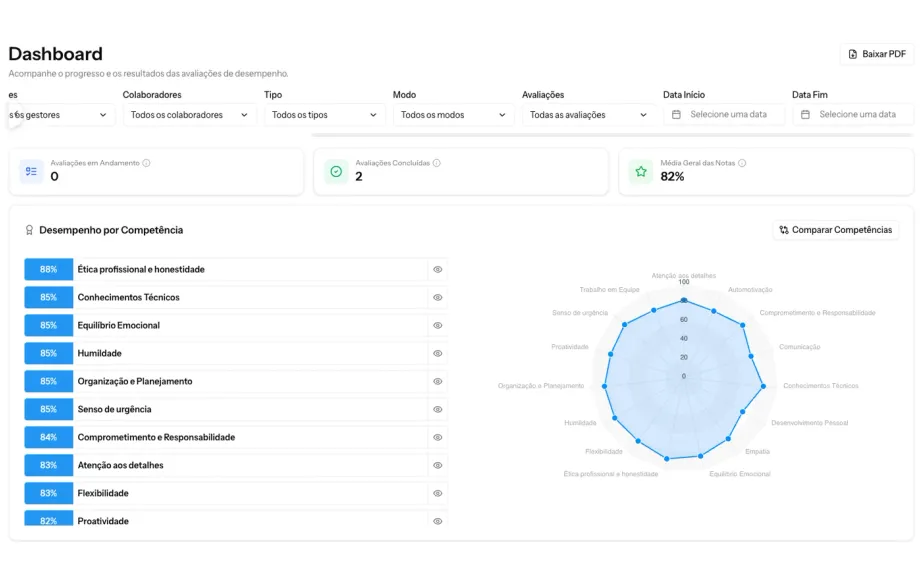The width and height of the screenshot is (920, 576).
Task: Click the Dashboard page heading
Action: 56,54
